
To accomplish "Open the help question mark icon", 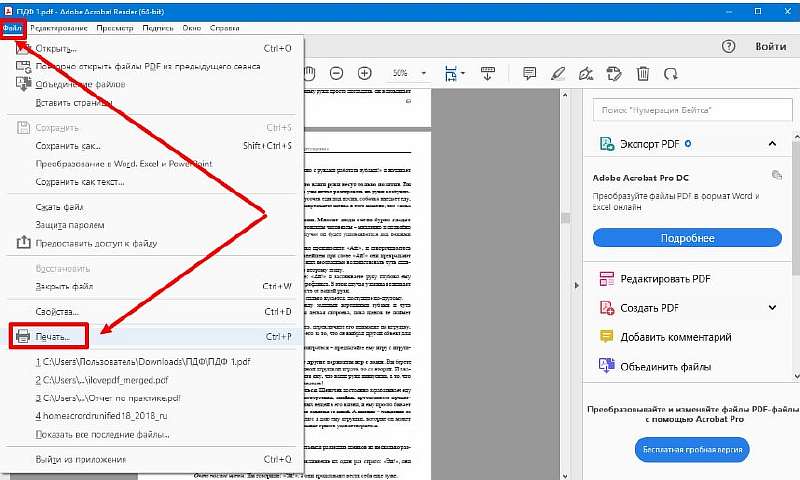I will [729, 46].
